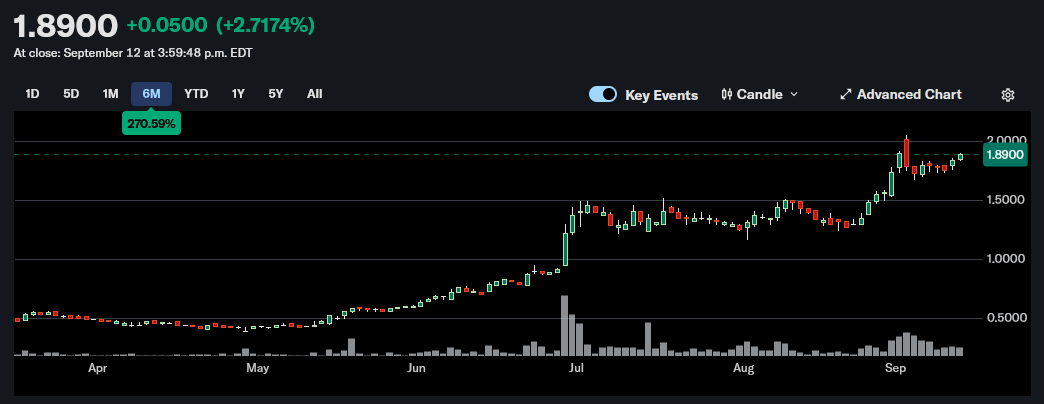Click the Sep date axis label
Viewport: 1044px width, 404px height.
tap(894, 367)
